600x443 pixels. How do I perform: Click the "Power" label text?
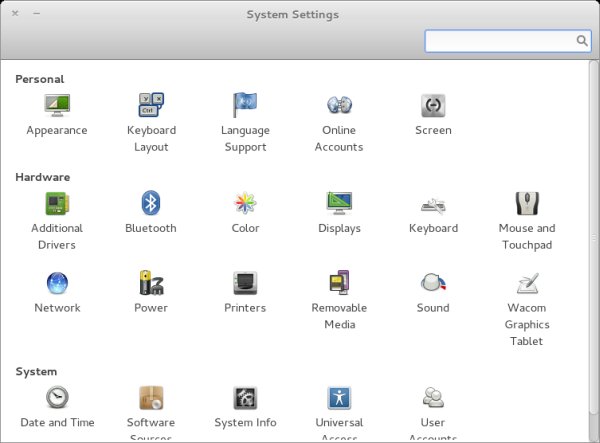[151, 308]
